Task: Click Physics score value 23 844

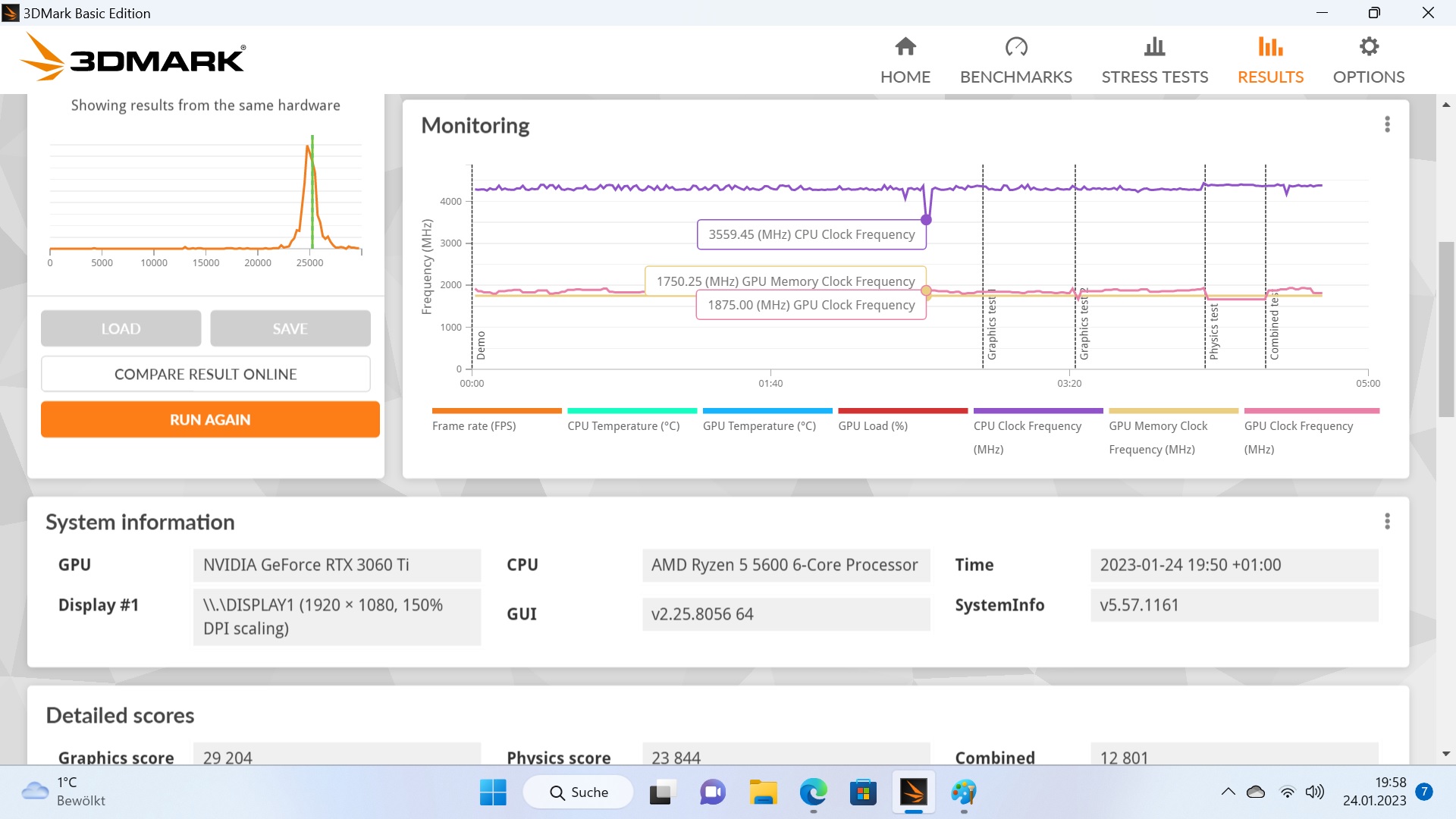Action: click(x=786, y=754)
